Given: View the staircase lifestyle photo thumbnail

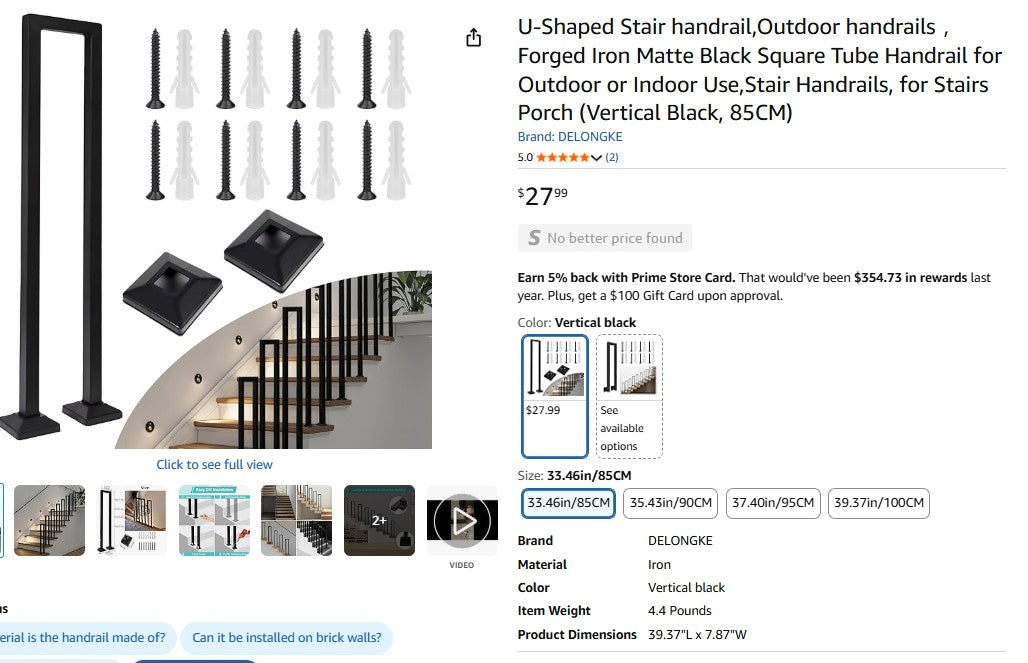Looking at the screenshot, I should tap(50, 521).
